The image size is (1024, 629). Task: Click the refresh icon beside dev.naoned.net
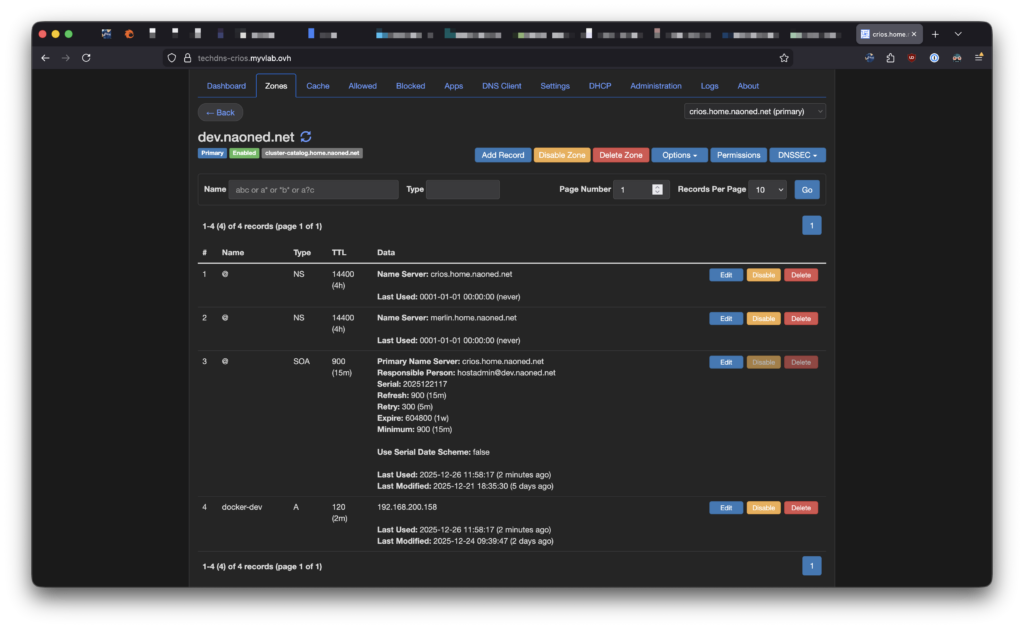click(306, 136)
